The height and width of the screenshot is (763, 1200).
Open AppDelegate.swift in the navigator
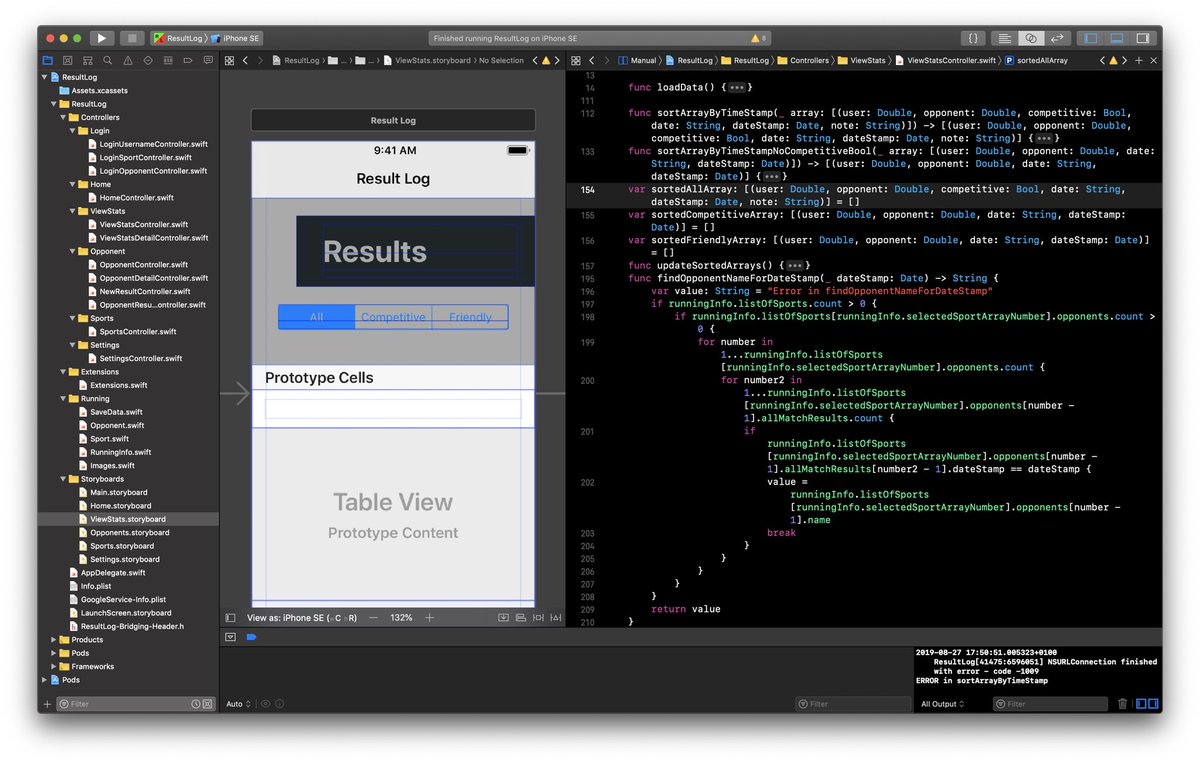[105, 573]
